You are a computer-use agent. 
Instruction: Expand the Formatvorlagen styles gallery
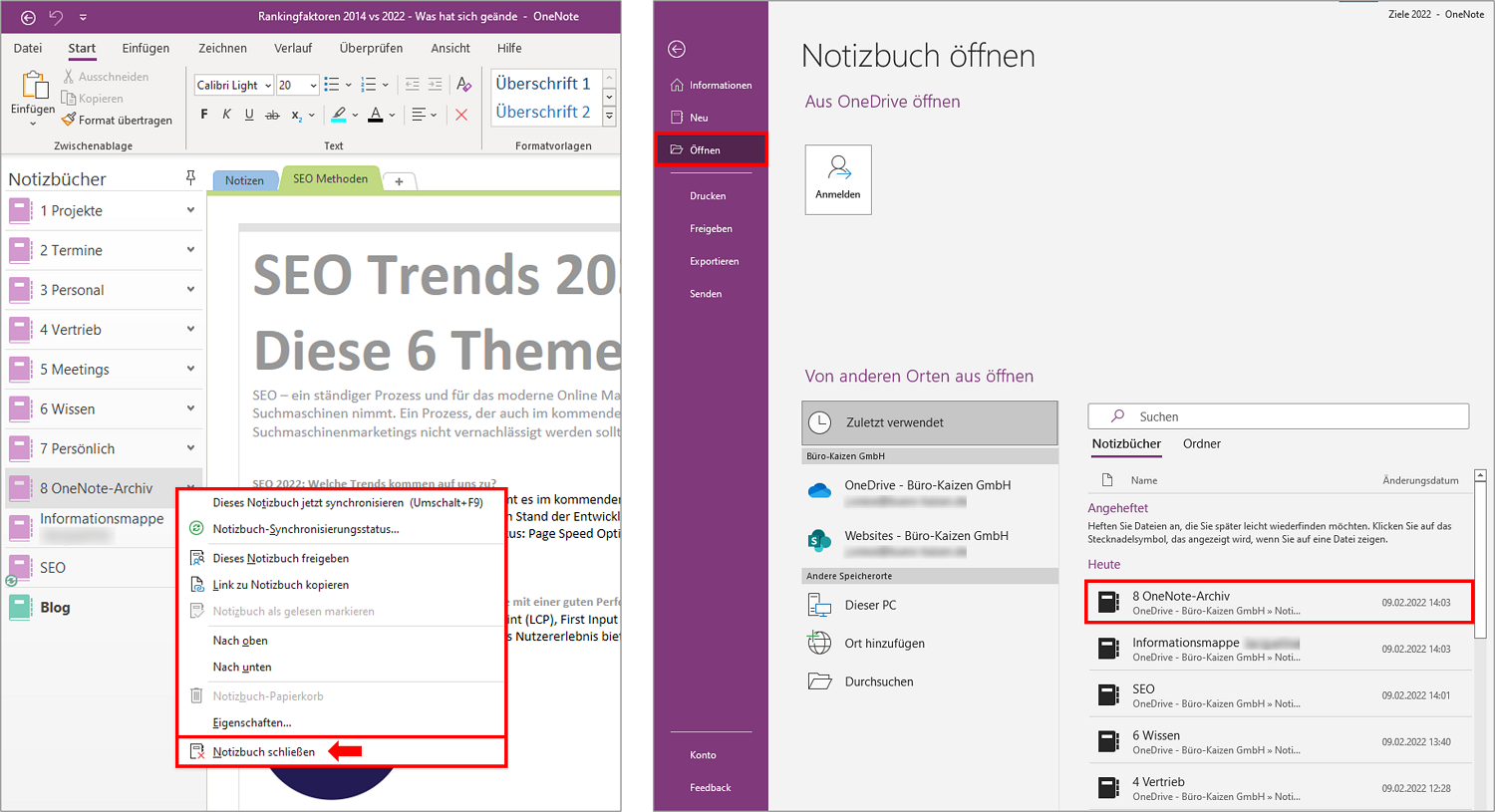[x=609, y=117]
